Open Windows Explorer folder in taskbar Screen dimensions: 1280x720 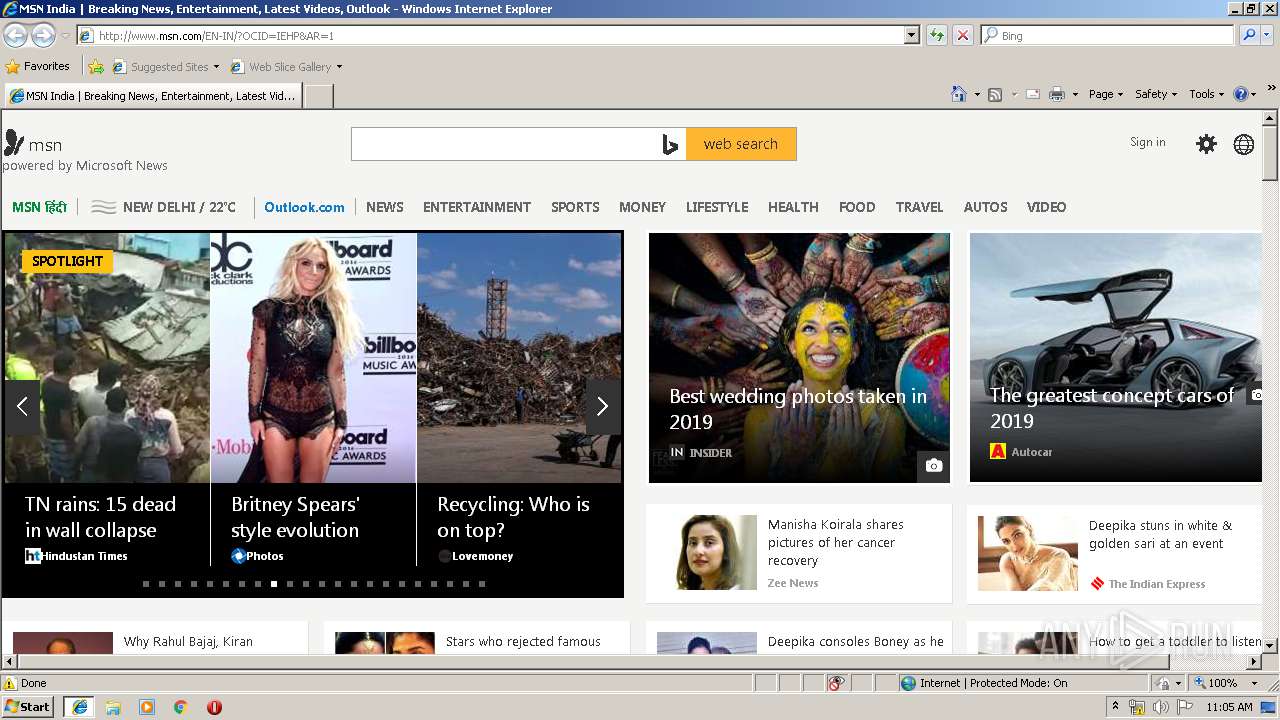(113, 707)
